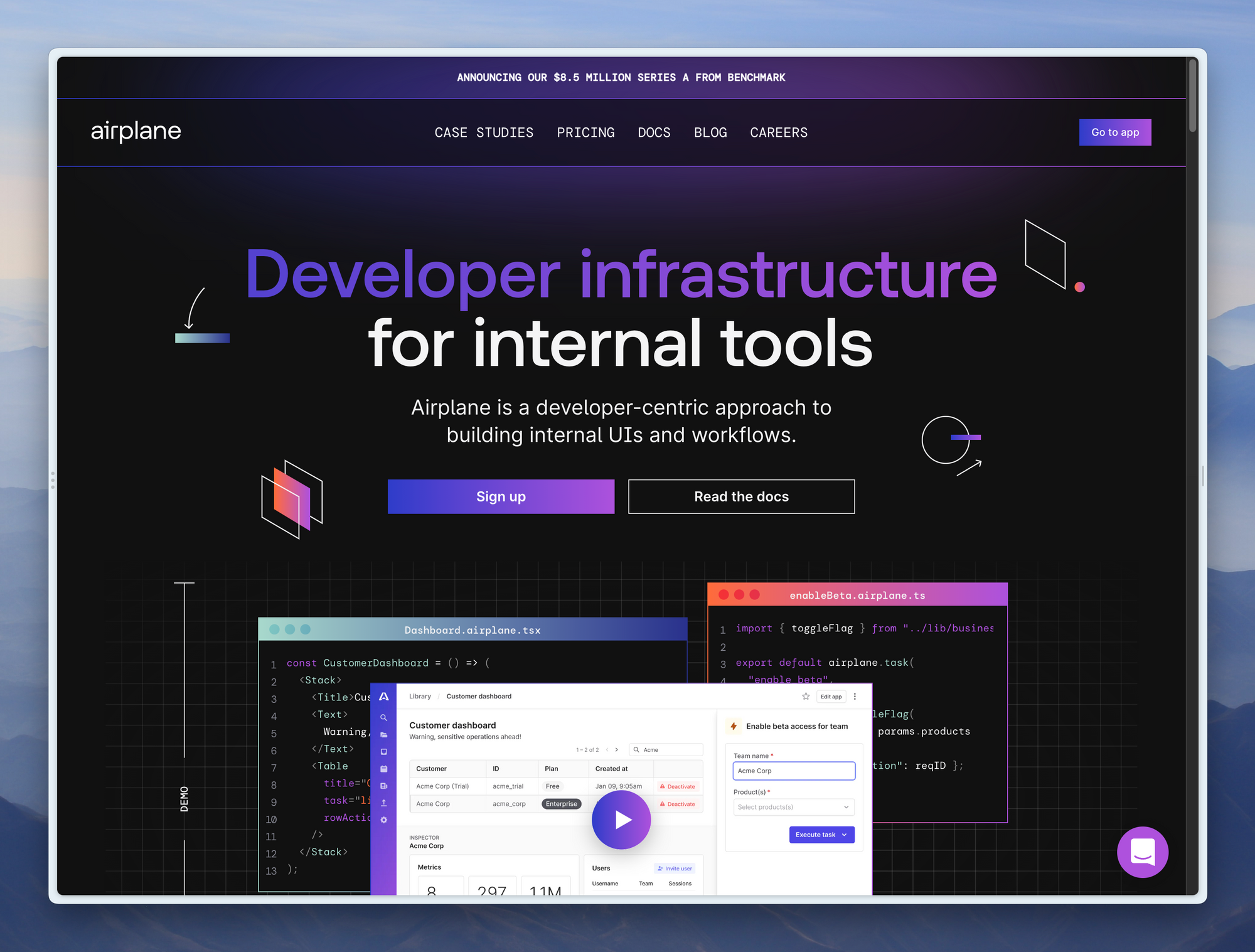Open the calendar icon in demo sidebar
1255x952 pixels.
384,769
